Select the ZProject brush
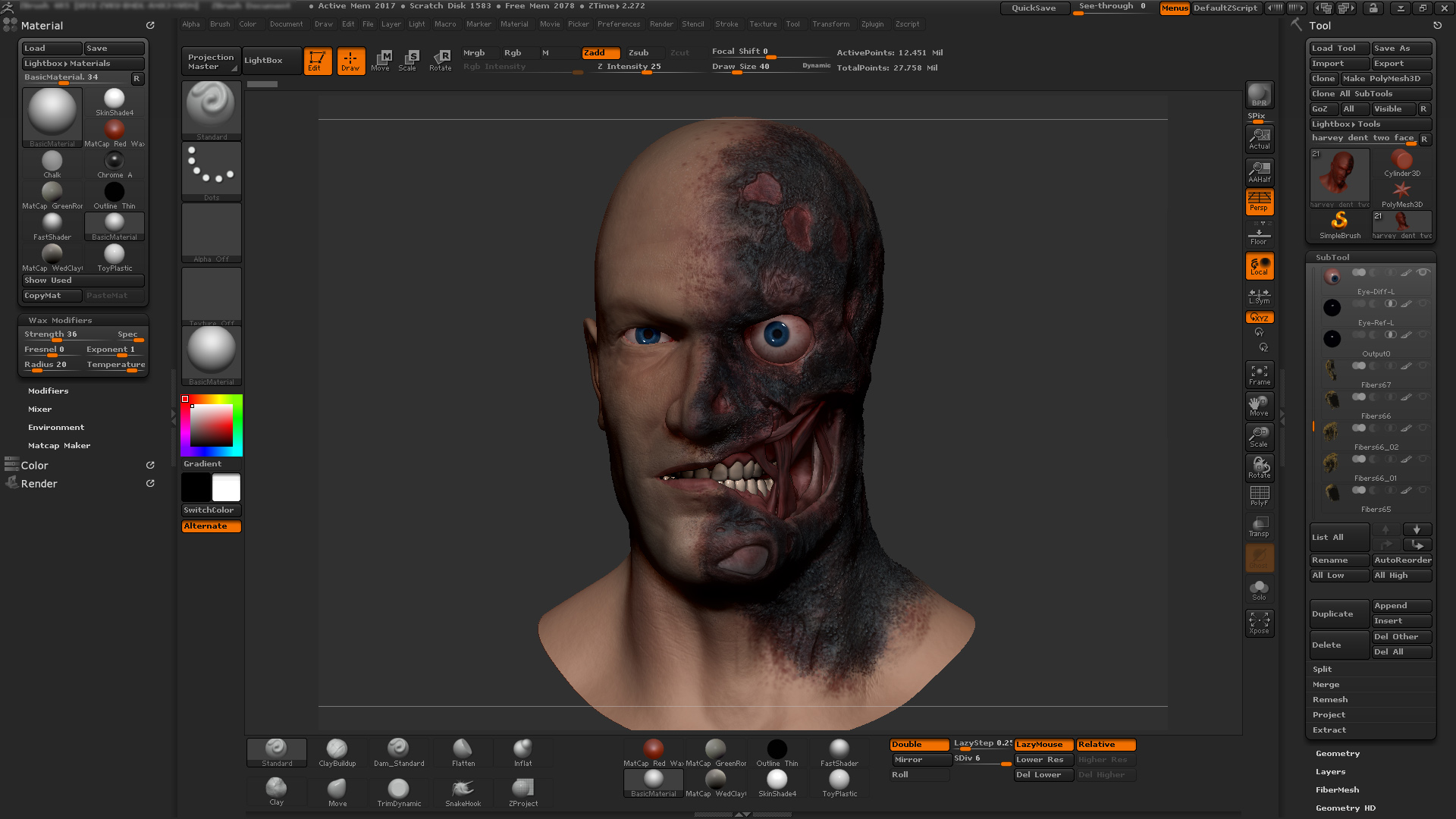The width and height of the screenshot is (1456, 819). [523, 792]
